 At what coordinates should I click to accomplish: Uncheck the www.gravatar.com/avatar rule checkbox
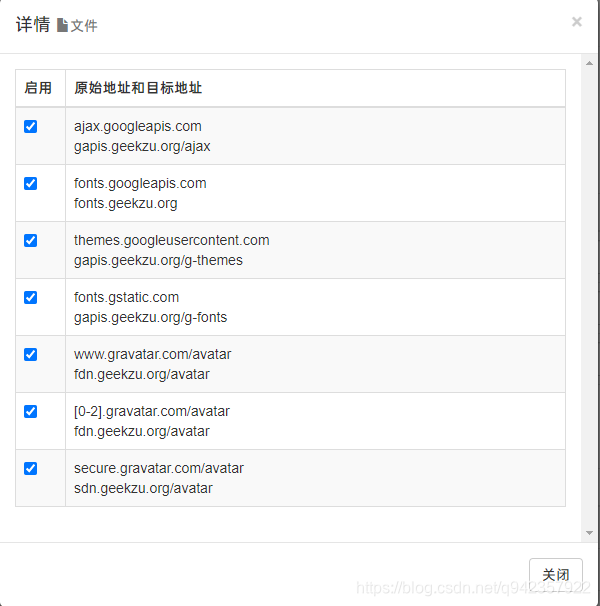pyautogui.click(x=31, y=354)
